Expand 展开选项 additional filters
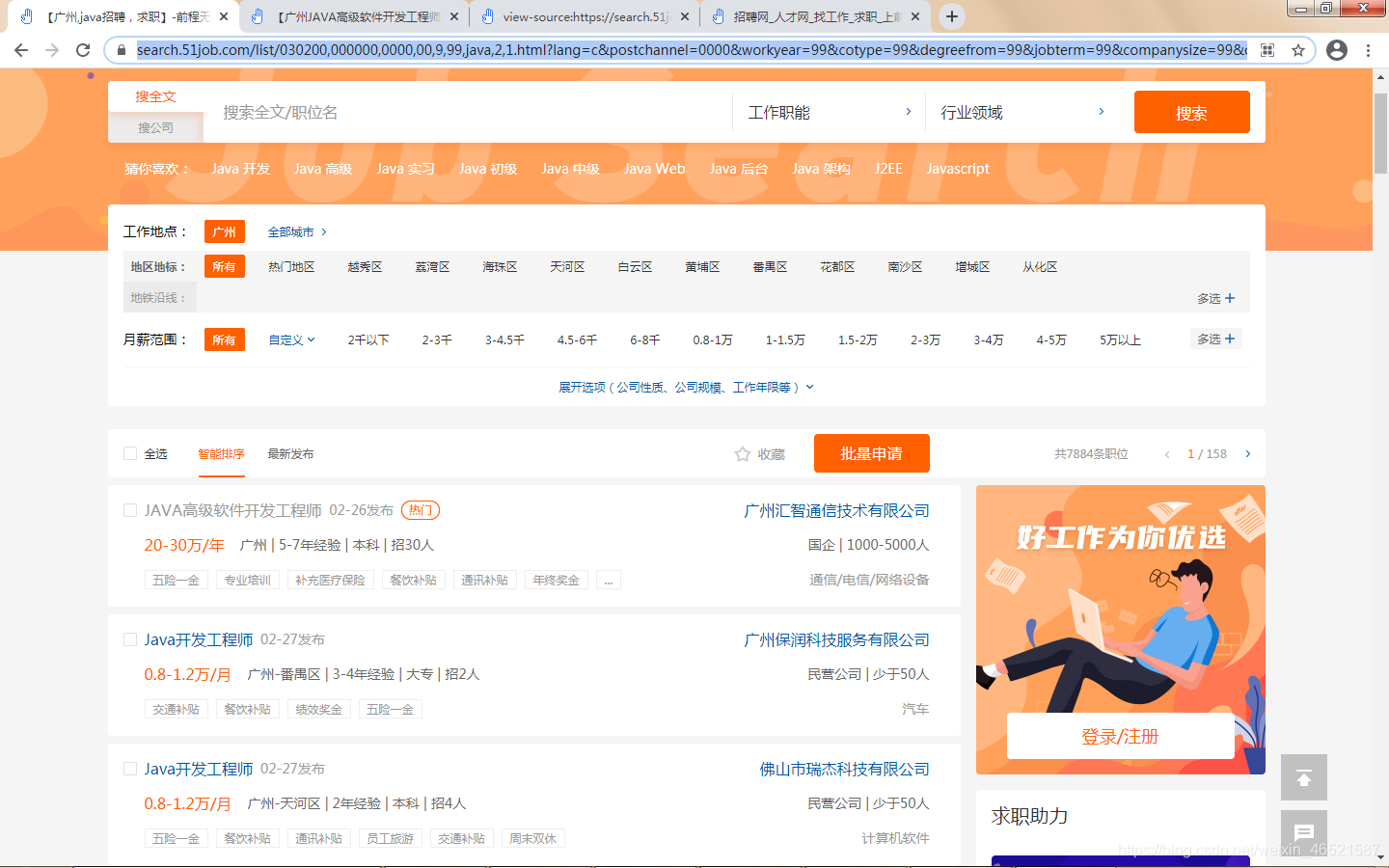Viewport: 1389px width, 868px height. pyautogui.click(x=687, y=388)
